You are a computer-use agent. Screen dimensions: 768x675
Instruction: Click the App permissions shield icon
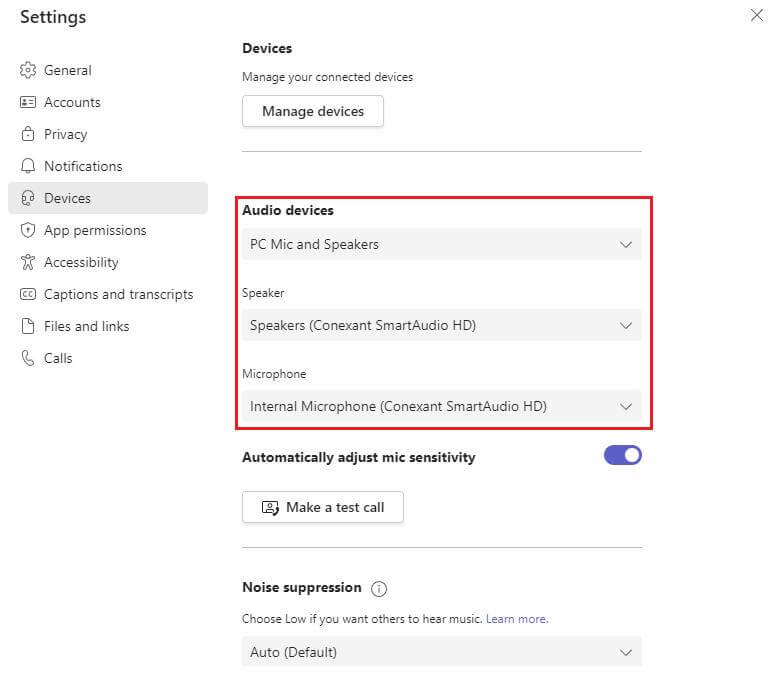[x=28, y=230]
